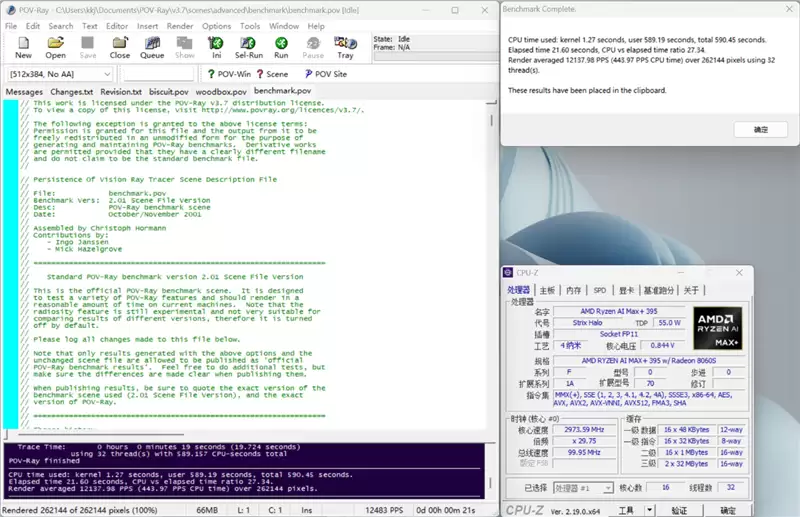Screen dimensions: 800x517
Task: Switch to the woodbox.pov tab
Action: tap(221, 92)
